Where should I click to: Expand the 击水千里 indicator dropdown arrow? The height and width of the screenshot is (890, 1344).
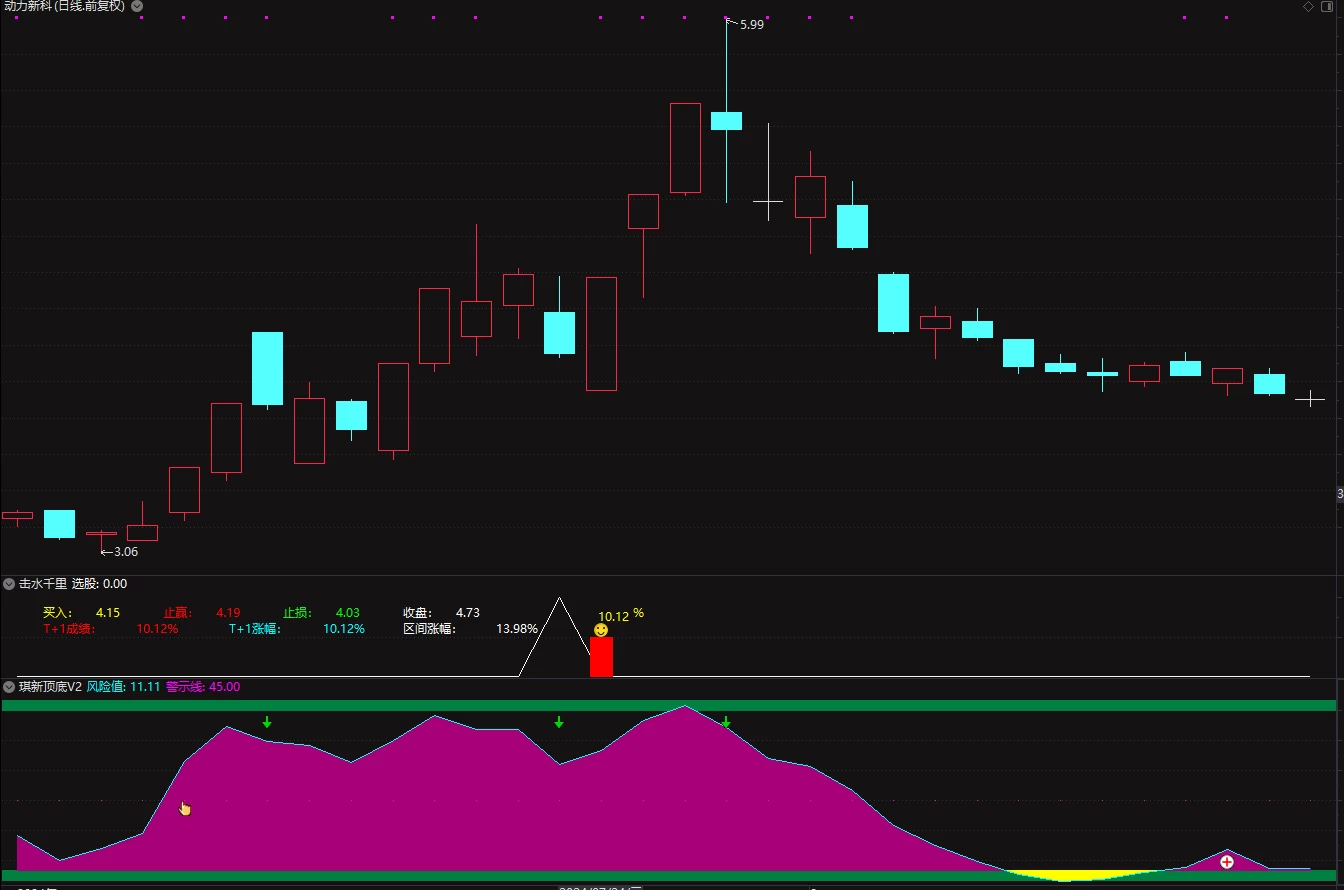pos(9,583)
